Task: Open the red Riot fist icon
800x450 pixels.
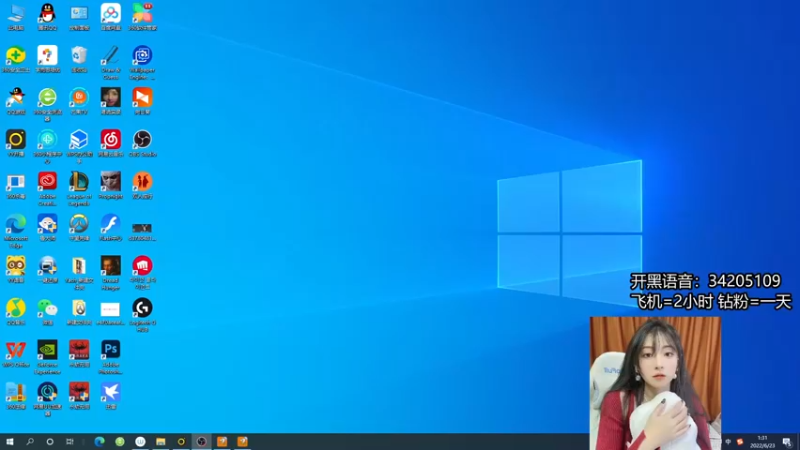Action: pos(142,273)
